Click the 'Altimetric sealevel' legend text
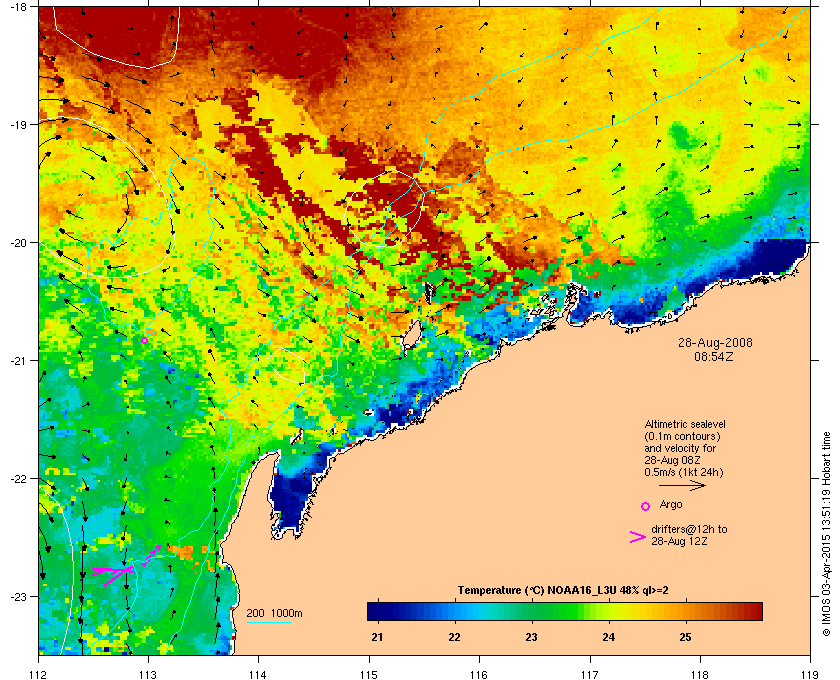The width and height of the screenshot is (840, 680). (685, 424)
